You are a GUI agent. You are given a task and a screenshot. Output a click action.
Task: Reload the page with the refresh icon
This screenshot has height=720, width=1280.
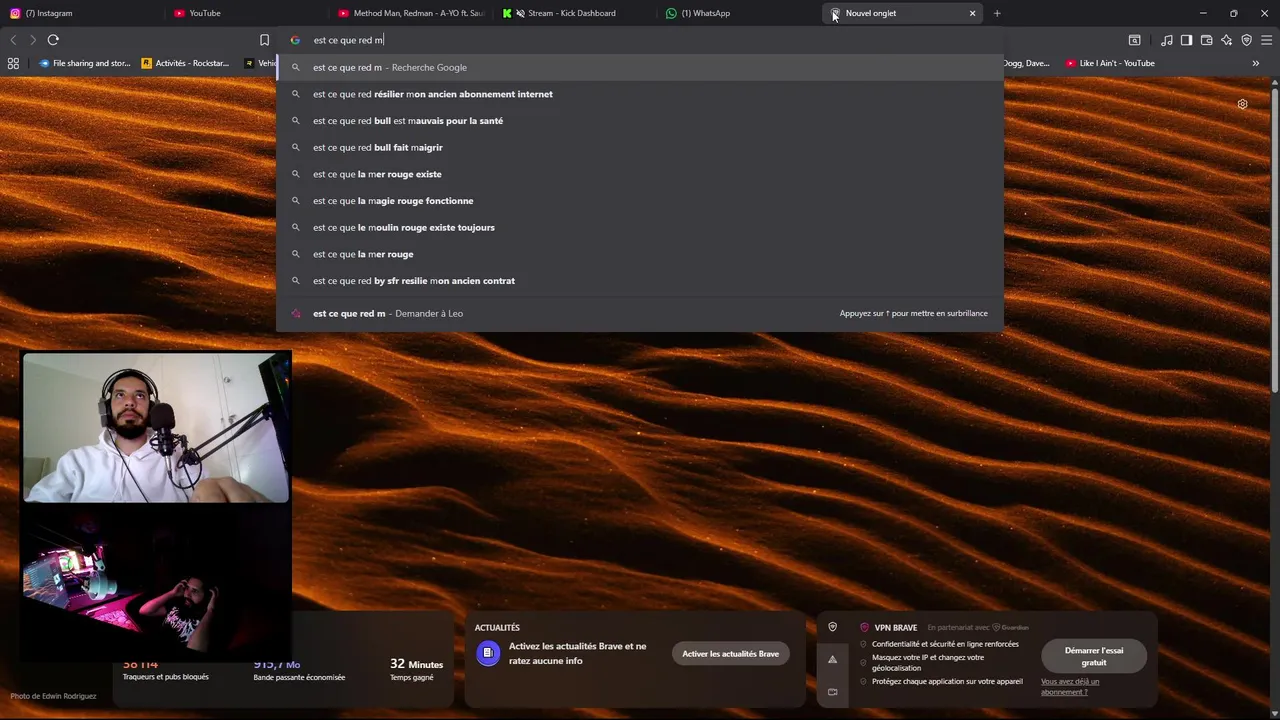[53, 40]
